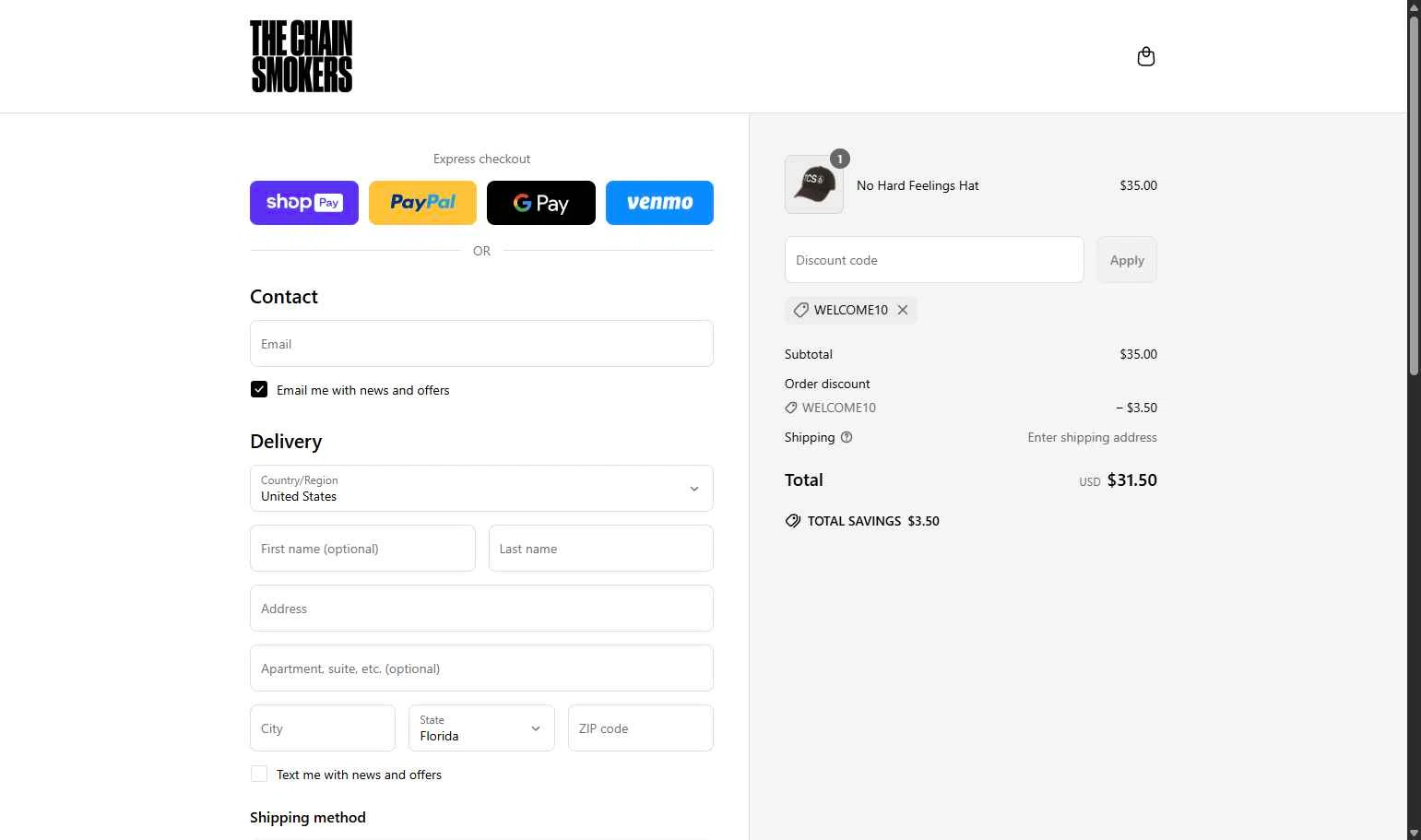Click the 'Order discount' label
The width and height of the screenshot is (1421, 840).
point(827,384)
